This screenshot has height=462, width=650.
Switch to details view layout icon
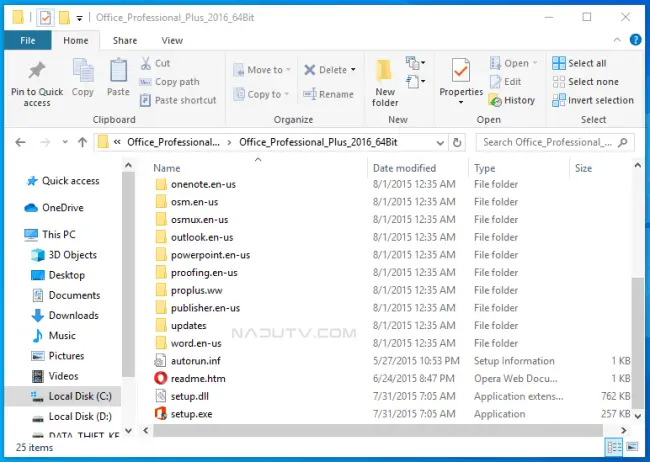pyautogui.click(x=614, y=447)
